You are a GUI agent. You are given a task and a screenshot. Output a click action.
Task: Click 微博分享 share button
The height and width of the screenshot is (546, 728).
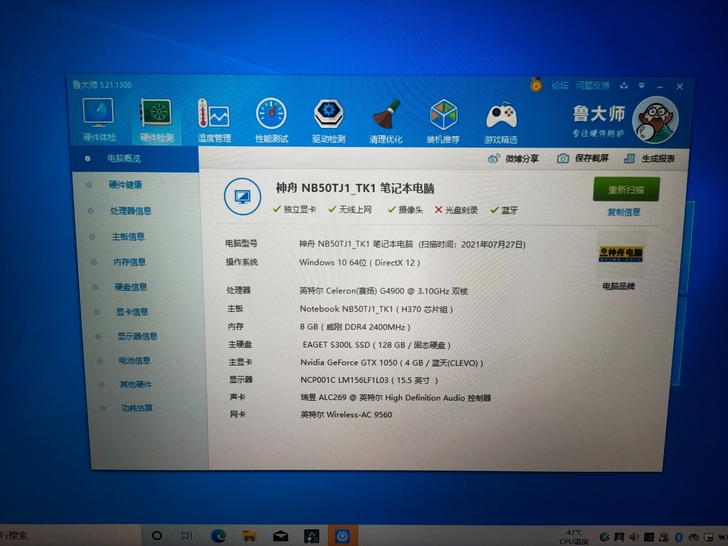(514, 159)
